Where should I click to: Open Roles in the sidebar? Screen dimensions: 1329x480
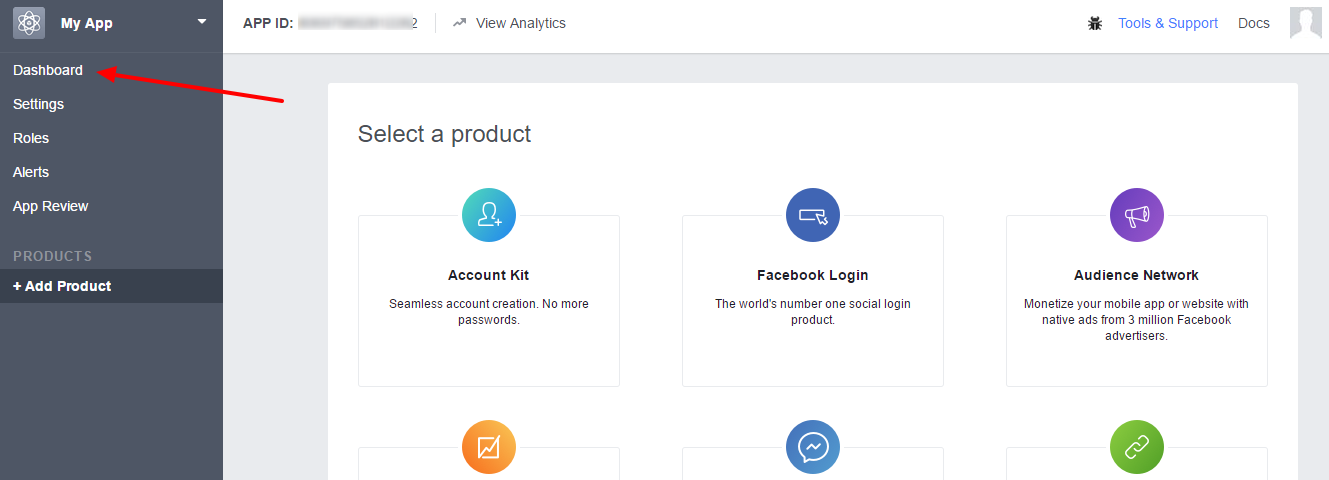pyautogui.click(x=31, y=138)
